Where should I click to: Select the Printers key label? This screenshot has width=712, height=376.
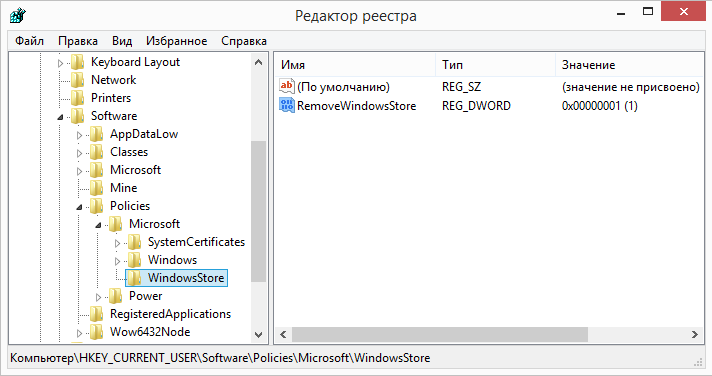(x=111, y=98)
